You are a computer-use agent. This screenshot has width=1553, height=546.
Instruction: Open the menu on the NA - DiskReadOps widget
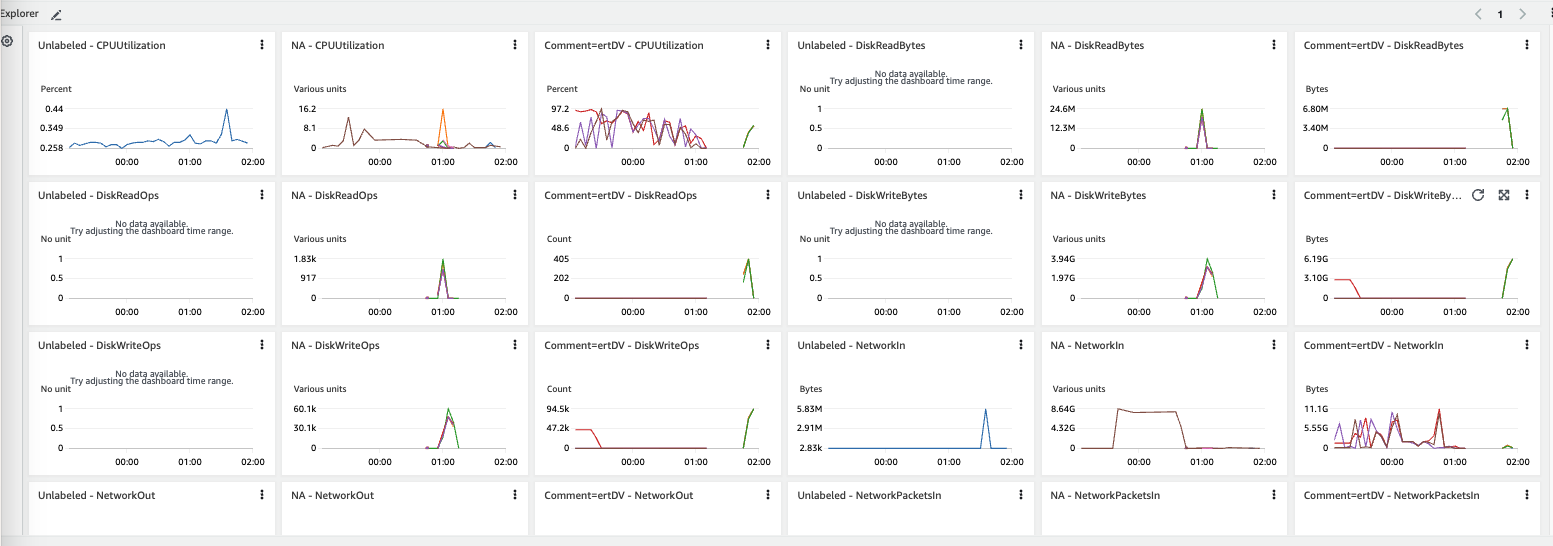[515, 195]
